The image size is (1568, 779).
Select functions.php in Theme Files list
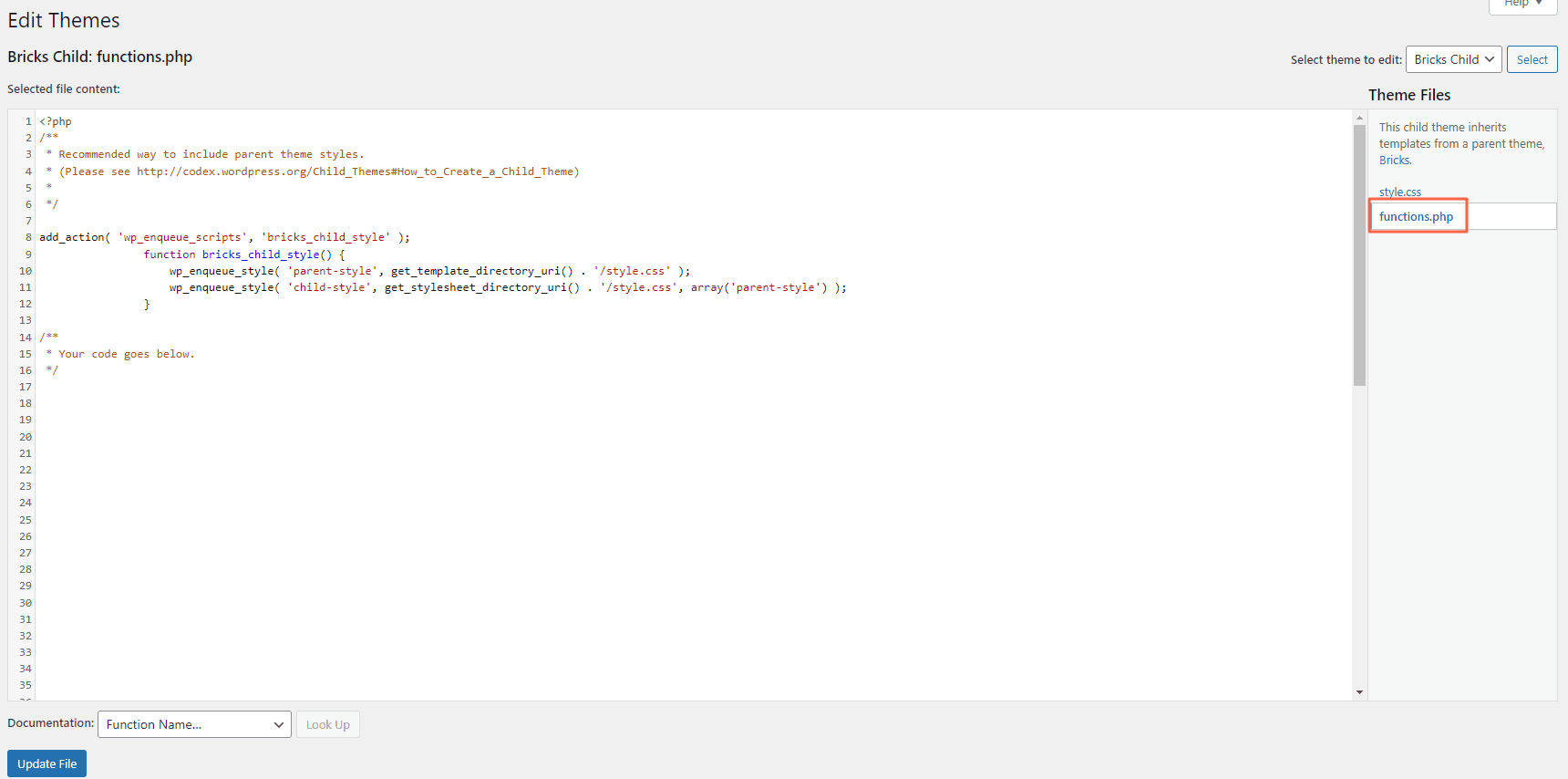(x=1416, y=216)
